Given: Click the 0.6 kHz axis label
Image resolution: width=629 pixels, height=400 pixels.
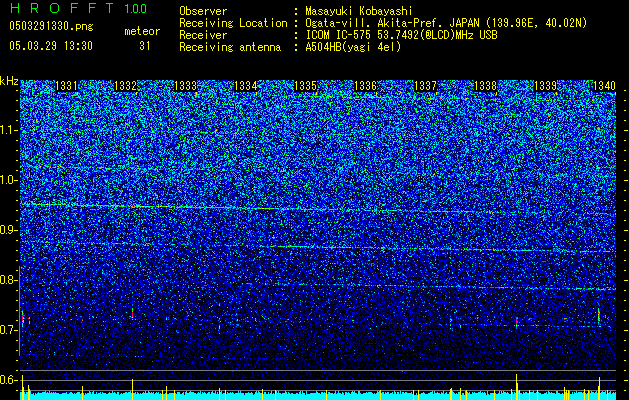Looking at the screenshot, I should point(9,380).
